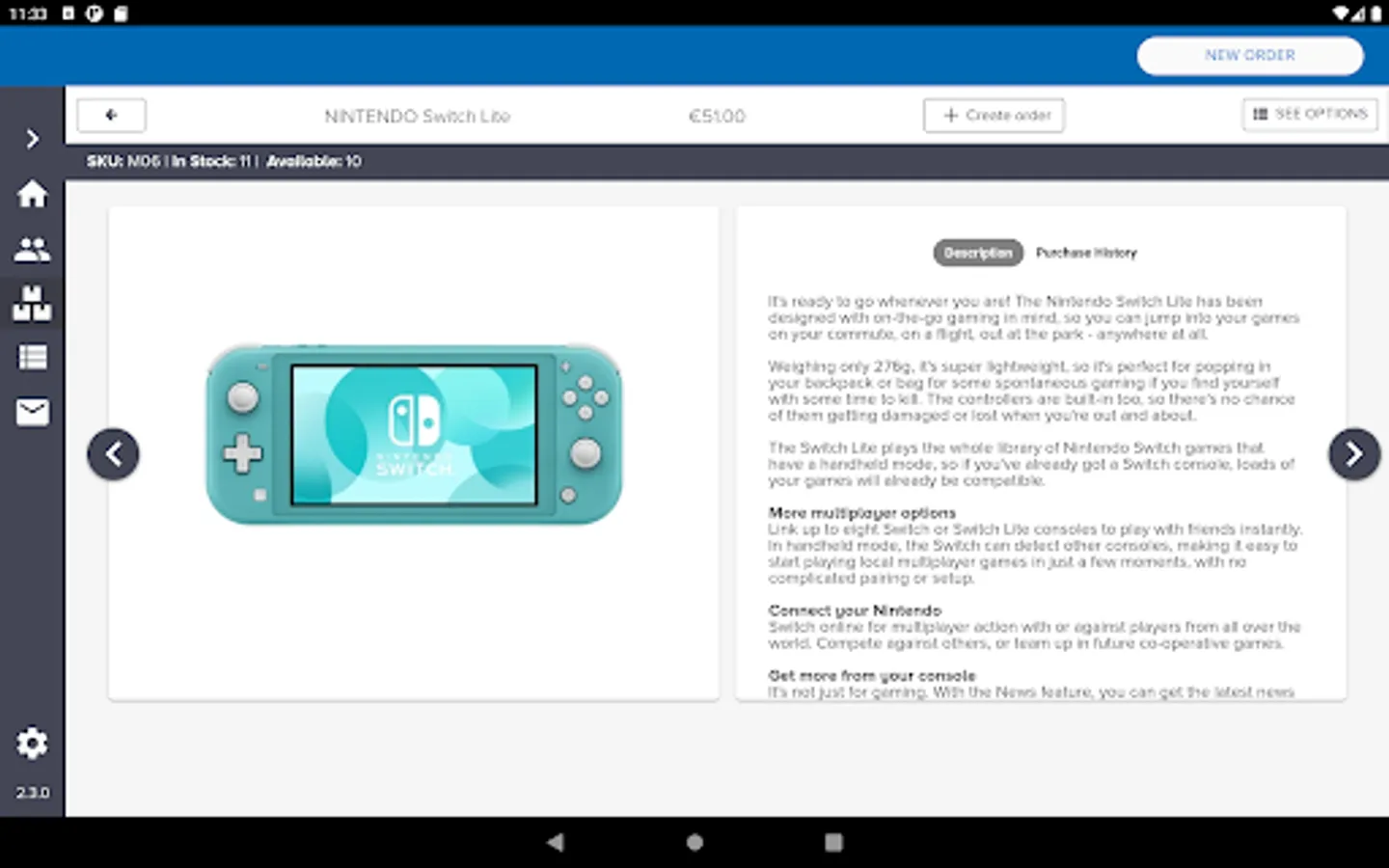Switch to the Purchase History tab
This screenshot has width=1389, height=868.
pyautogui.click(x=1086, y=253)
